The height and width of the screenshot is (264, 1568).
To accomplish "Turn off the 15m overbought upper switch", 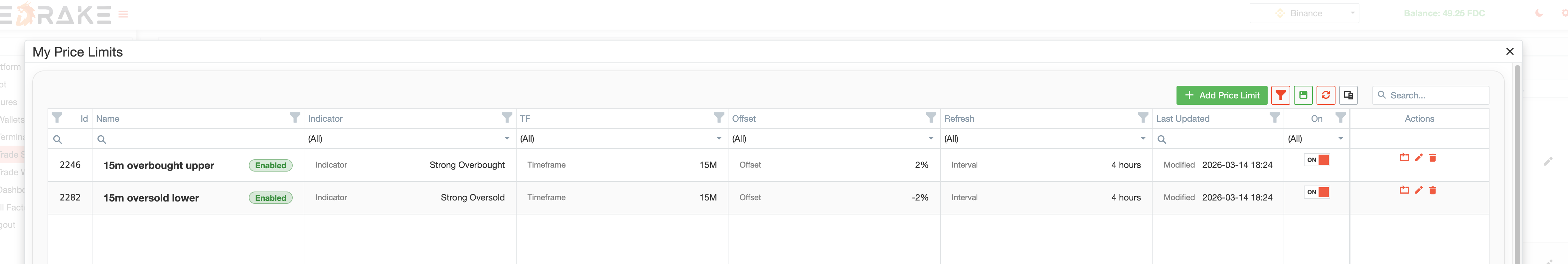I will (1317, 160).
